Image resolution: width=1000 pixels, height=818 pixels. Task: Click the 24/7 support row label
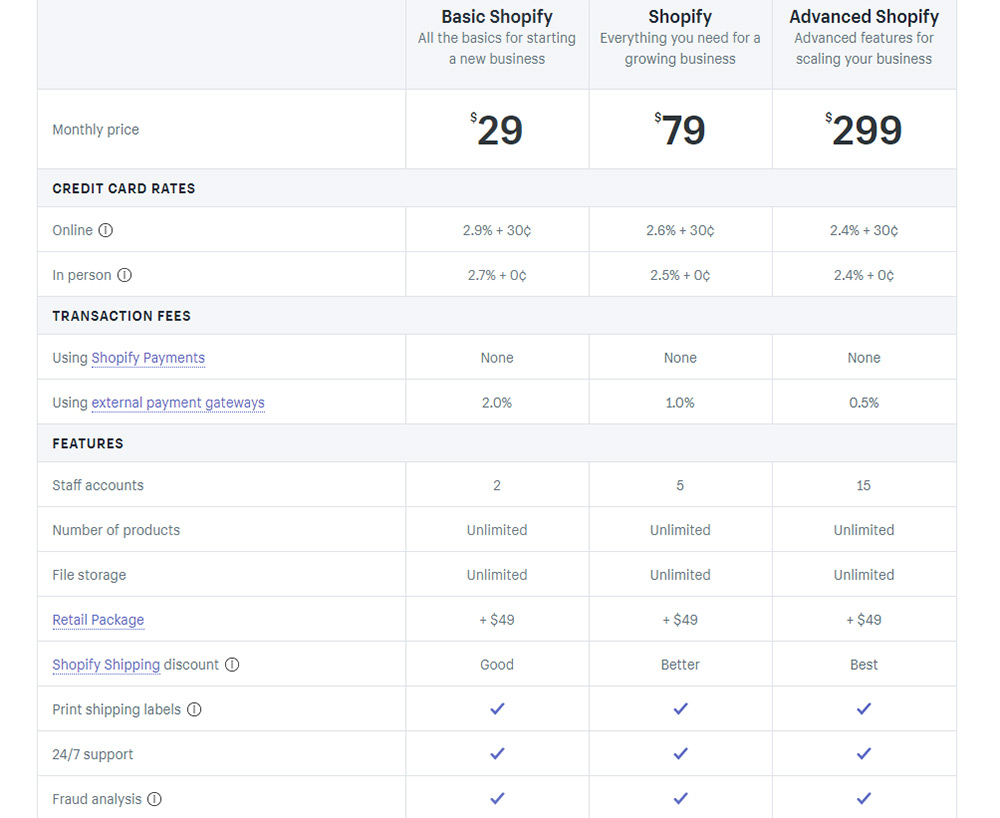(x=92, y=754)
